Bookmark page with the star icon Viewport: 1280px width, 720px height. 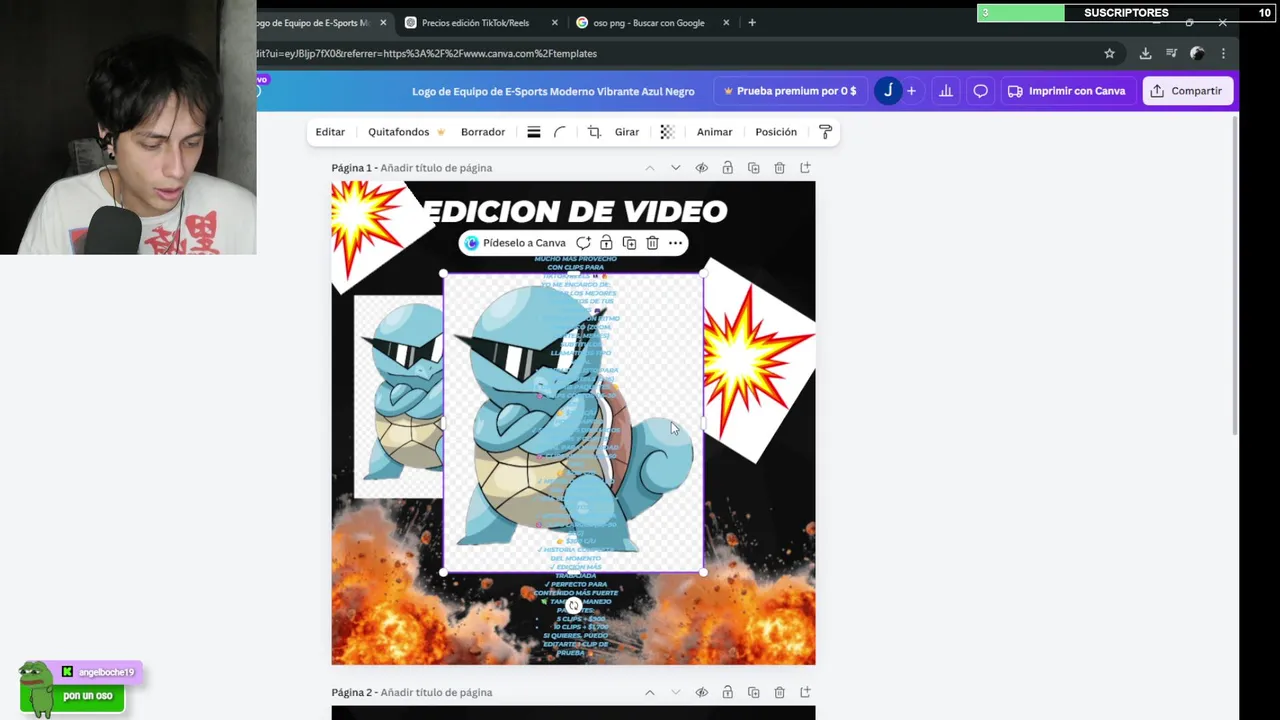pyautogui.click(x=1109, y=53)
